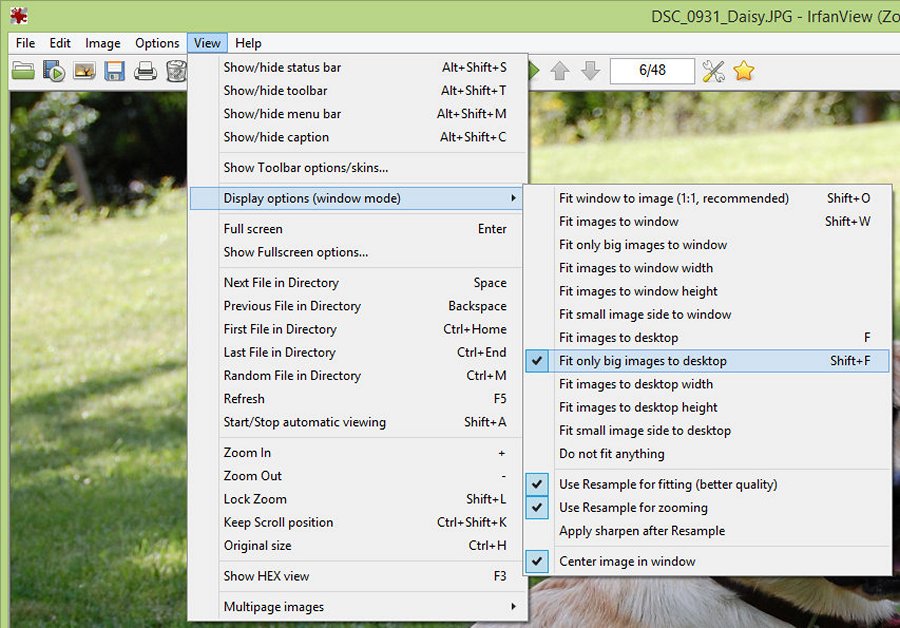Select Fit images to window height
The height and width of the screenshot is (628, 900).
707,292
